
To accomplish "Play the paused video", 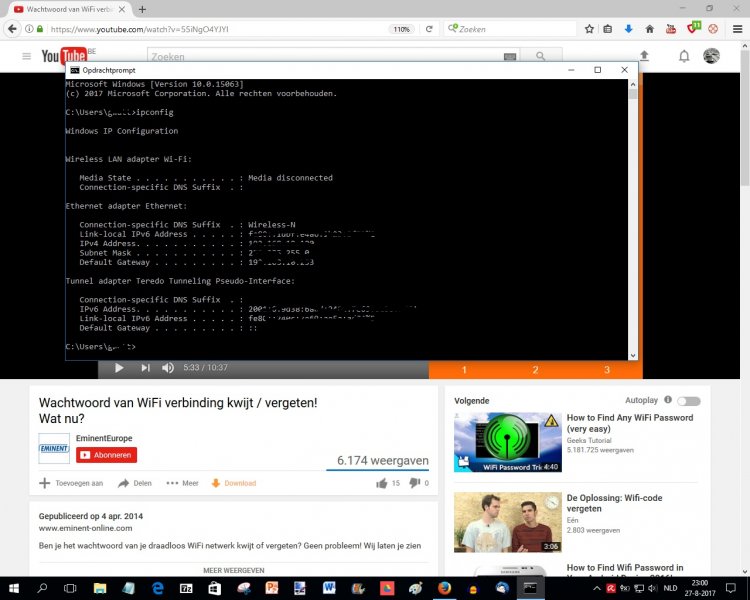I will 119,367.
